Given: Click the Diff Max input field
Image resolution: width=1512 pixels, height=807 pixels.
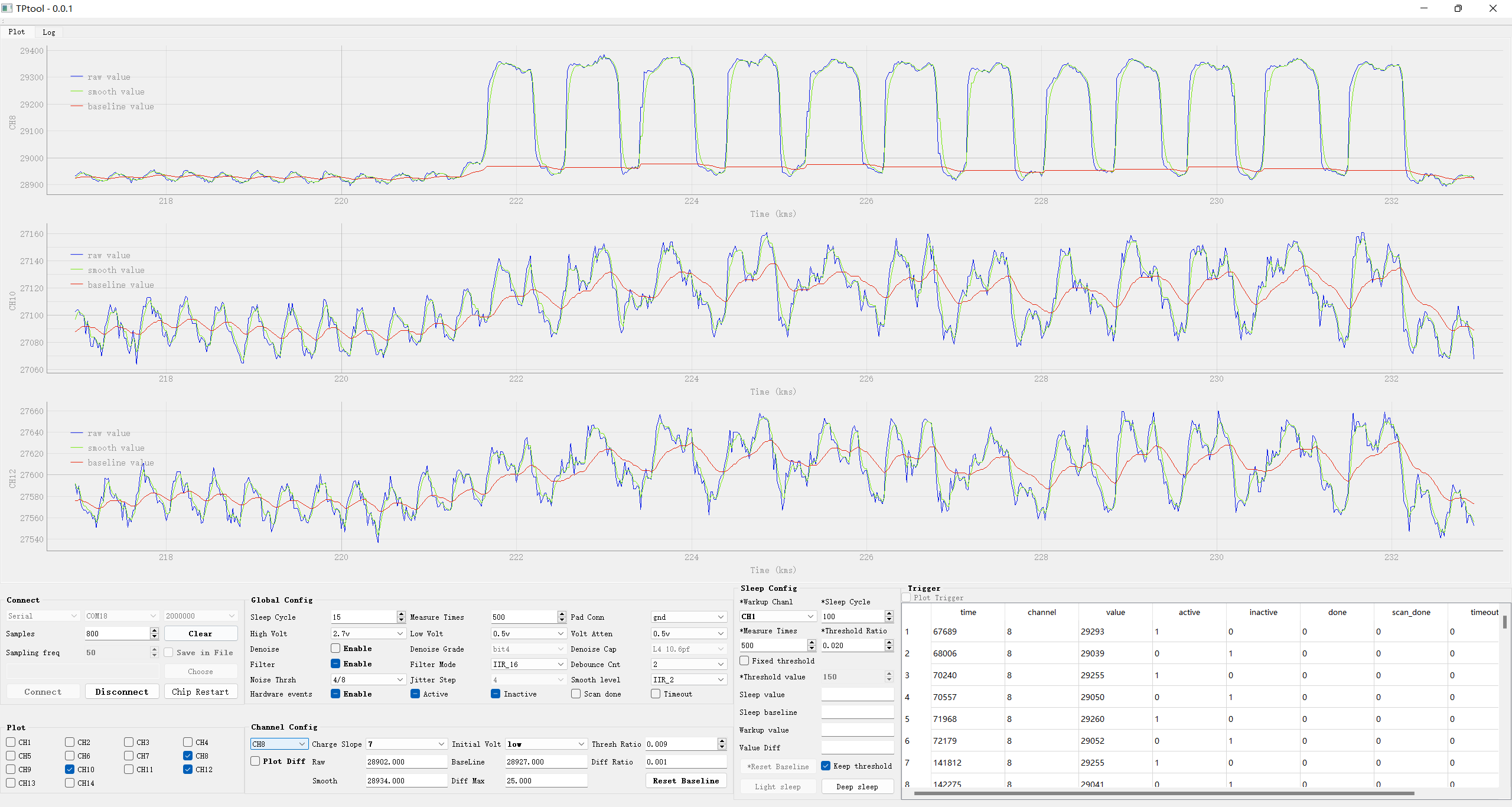Looking at the screenshot, I should [x=546, y=780].
